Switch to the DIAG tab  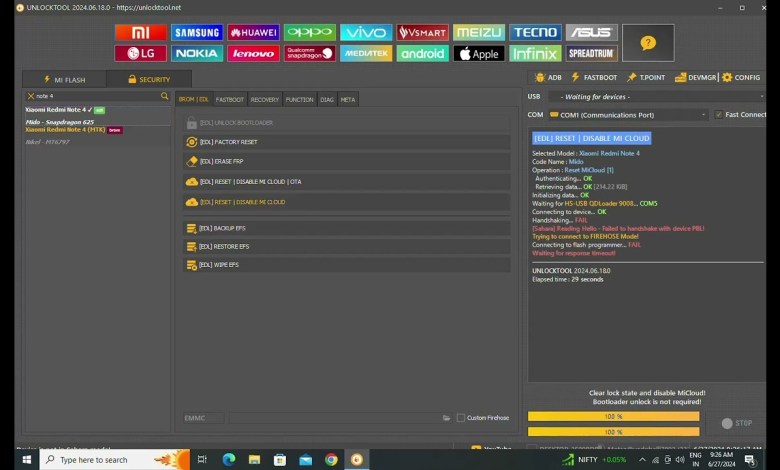coord(327,99)
